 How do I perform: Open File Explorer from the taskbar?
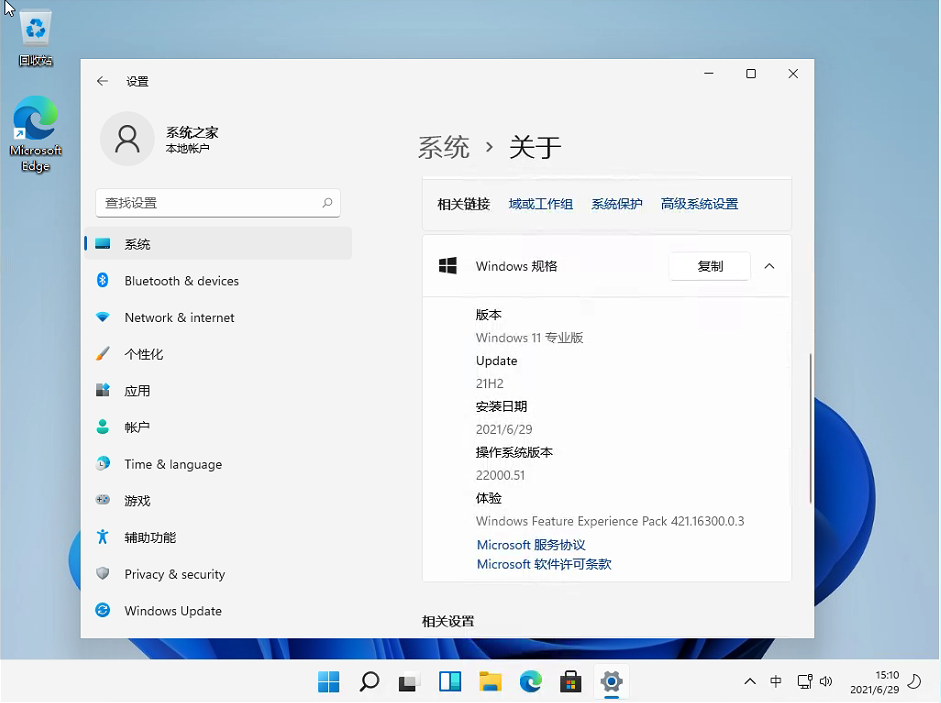click(489, 681)
